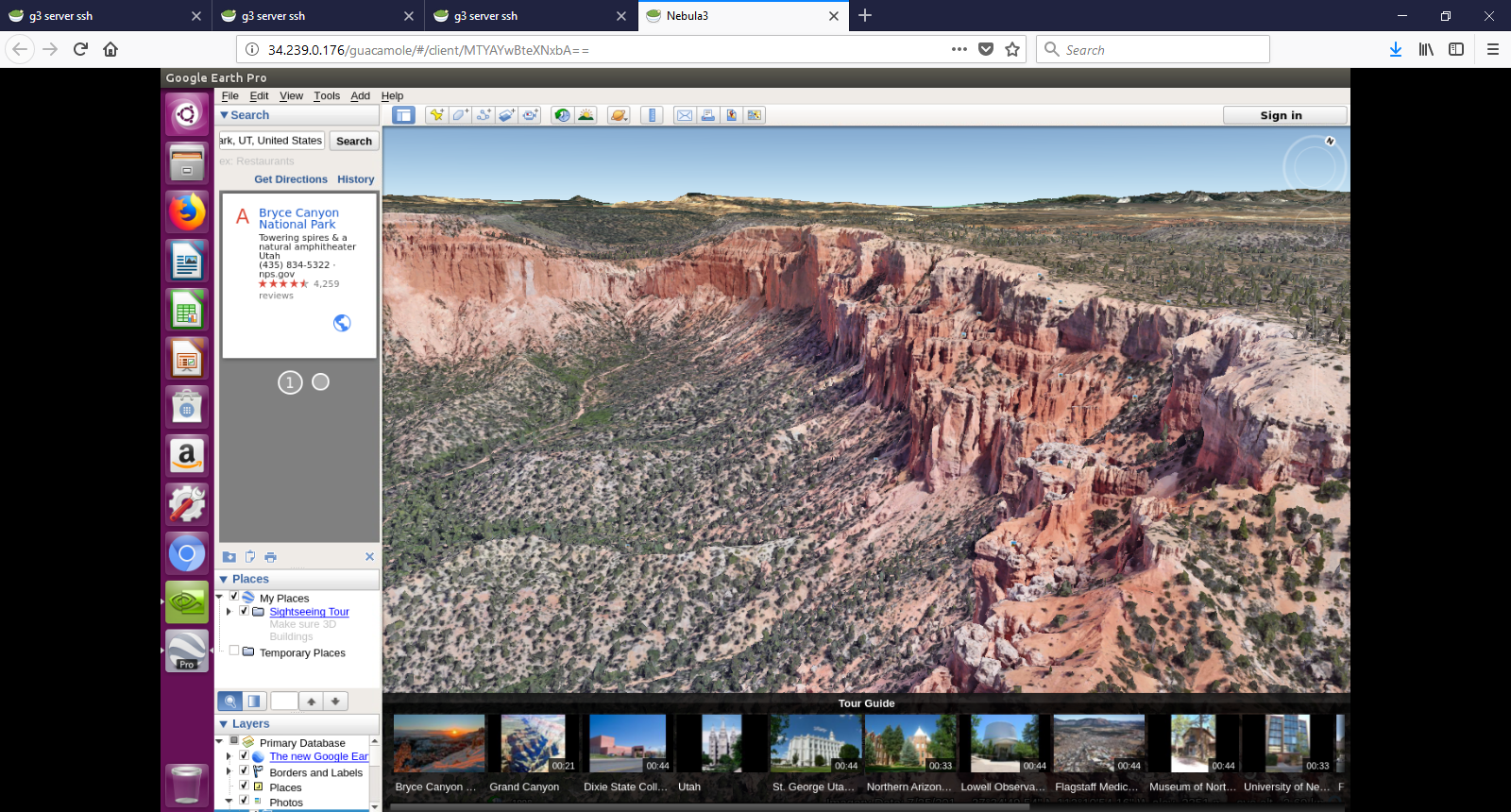Toggle the sidebar visibility icon
This screenshot has width=1511, height=812.
pos(404,115)
